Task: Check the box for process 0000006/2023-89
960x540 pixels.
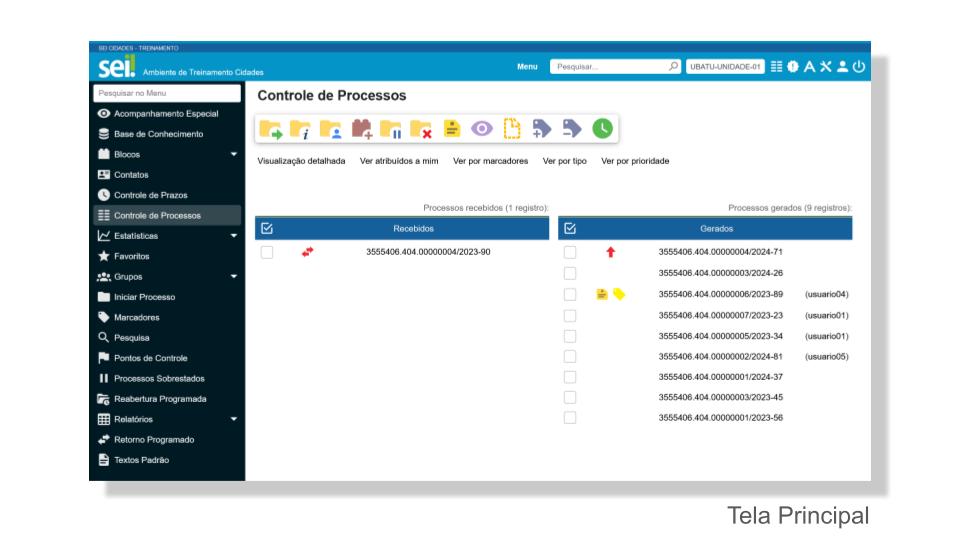Action: pos(570,294)
